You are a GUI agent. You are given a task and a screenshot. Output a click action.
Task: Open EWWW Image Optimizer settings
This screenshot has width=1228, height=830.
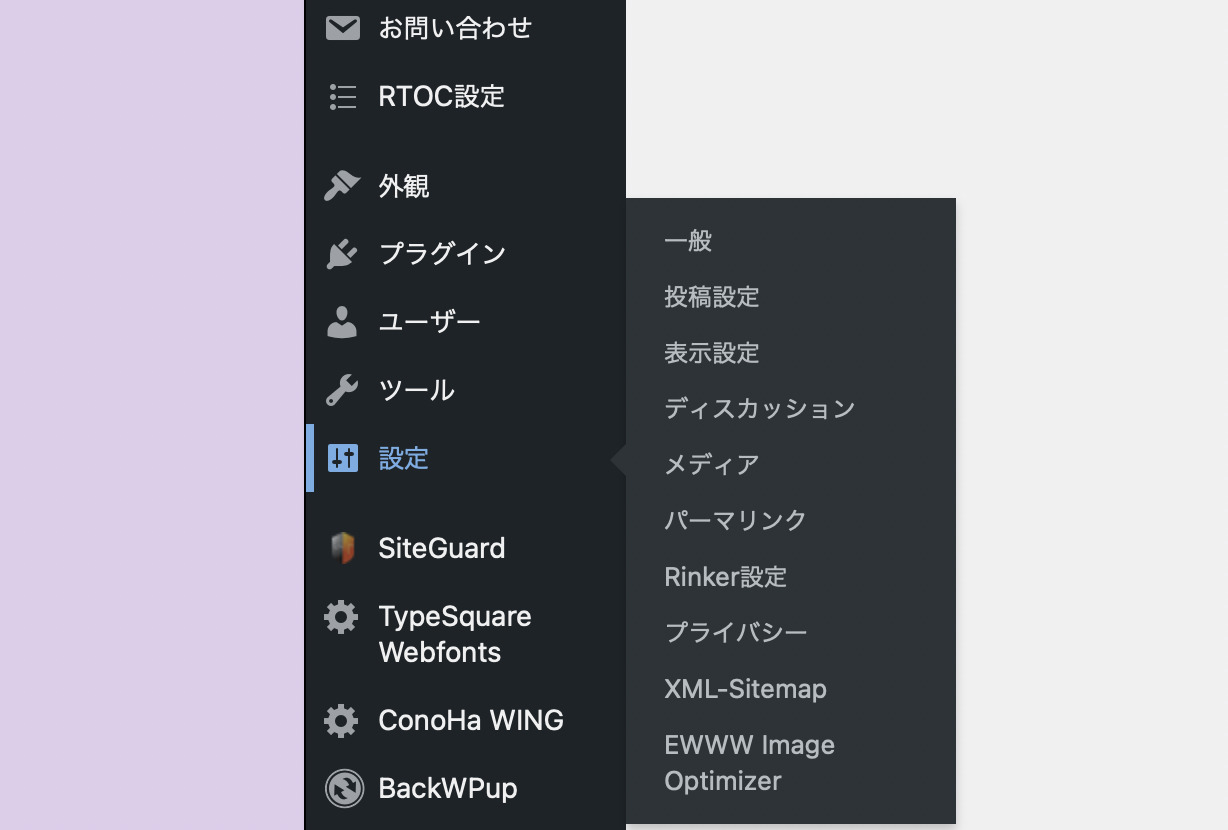750,763
